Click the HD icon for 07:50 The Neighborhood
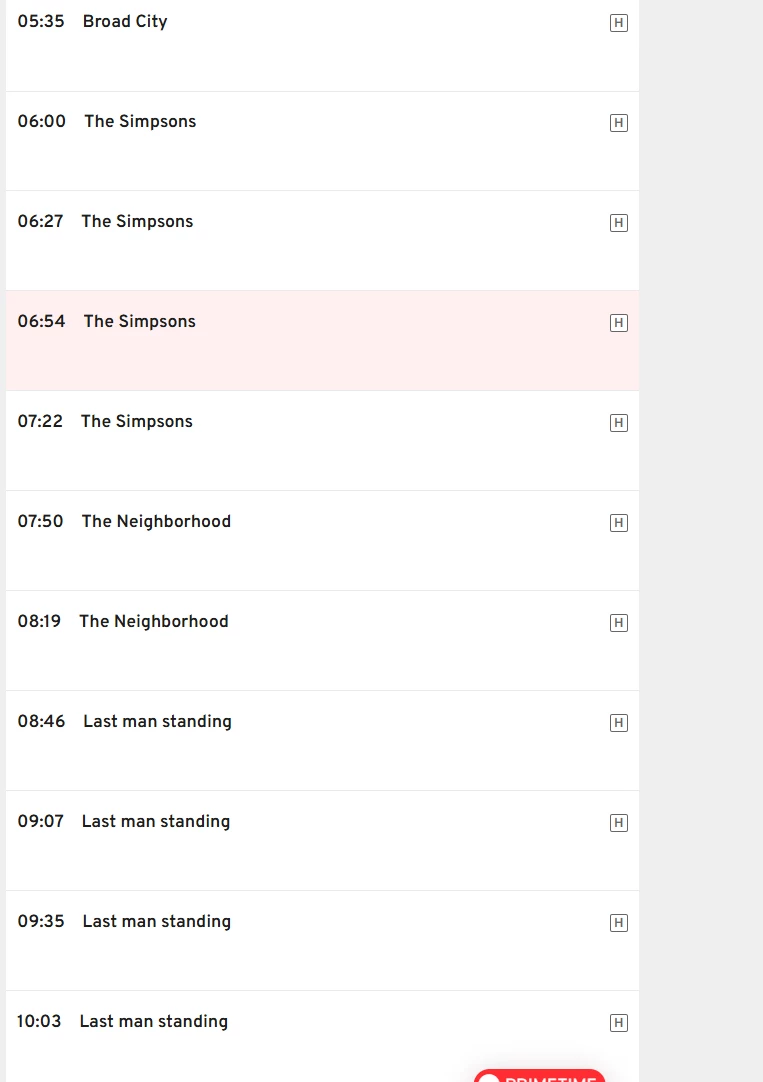The width and height of the screenshot is (763, 1082). pyautogui.click(x=619, y=523)
